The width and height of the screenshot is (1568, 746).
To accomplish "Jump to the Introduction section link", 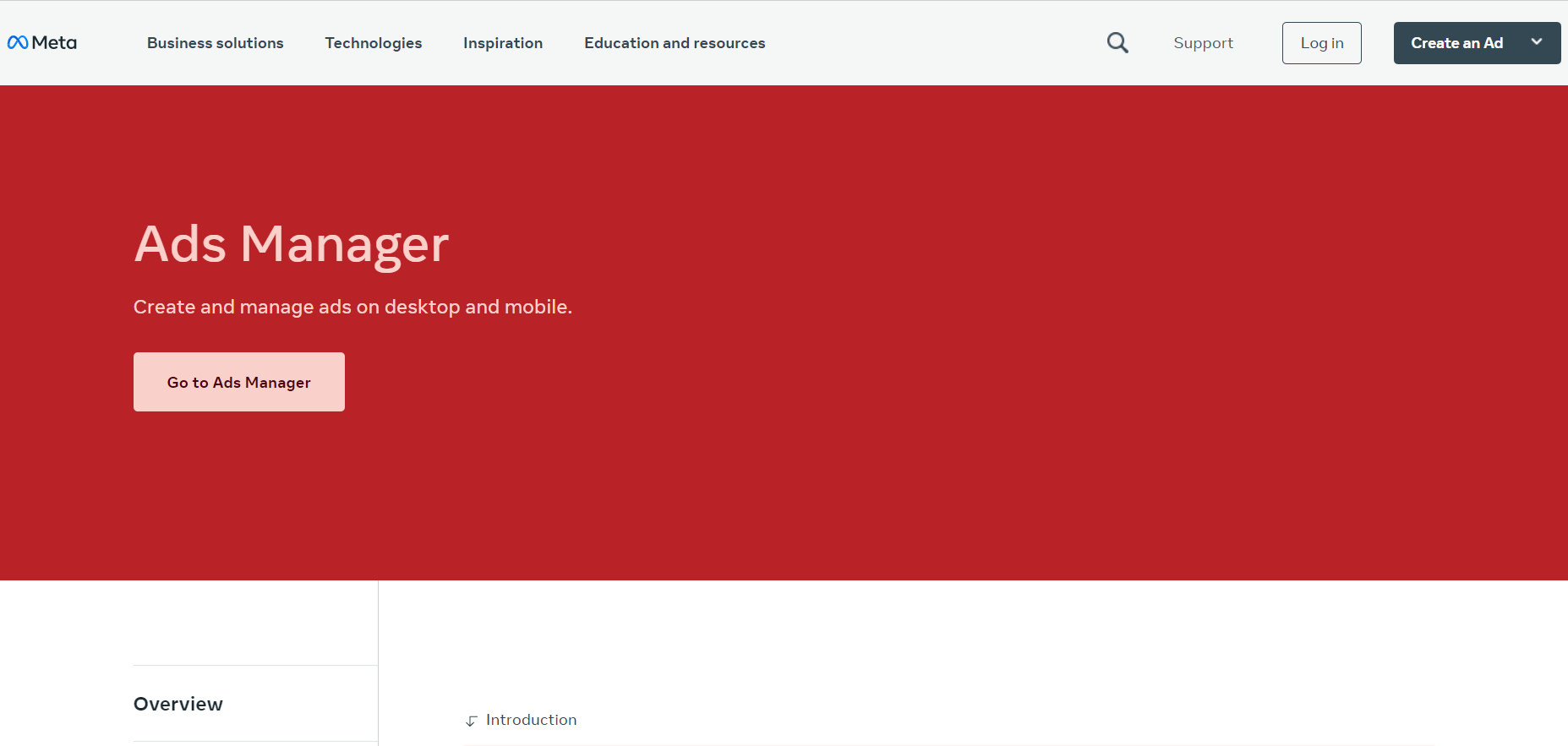I will (x=531, y=720).
